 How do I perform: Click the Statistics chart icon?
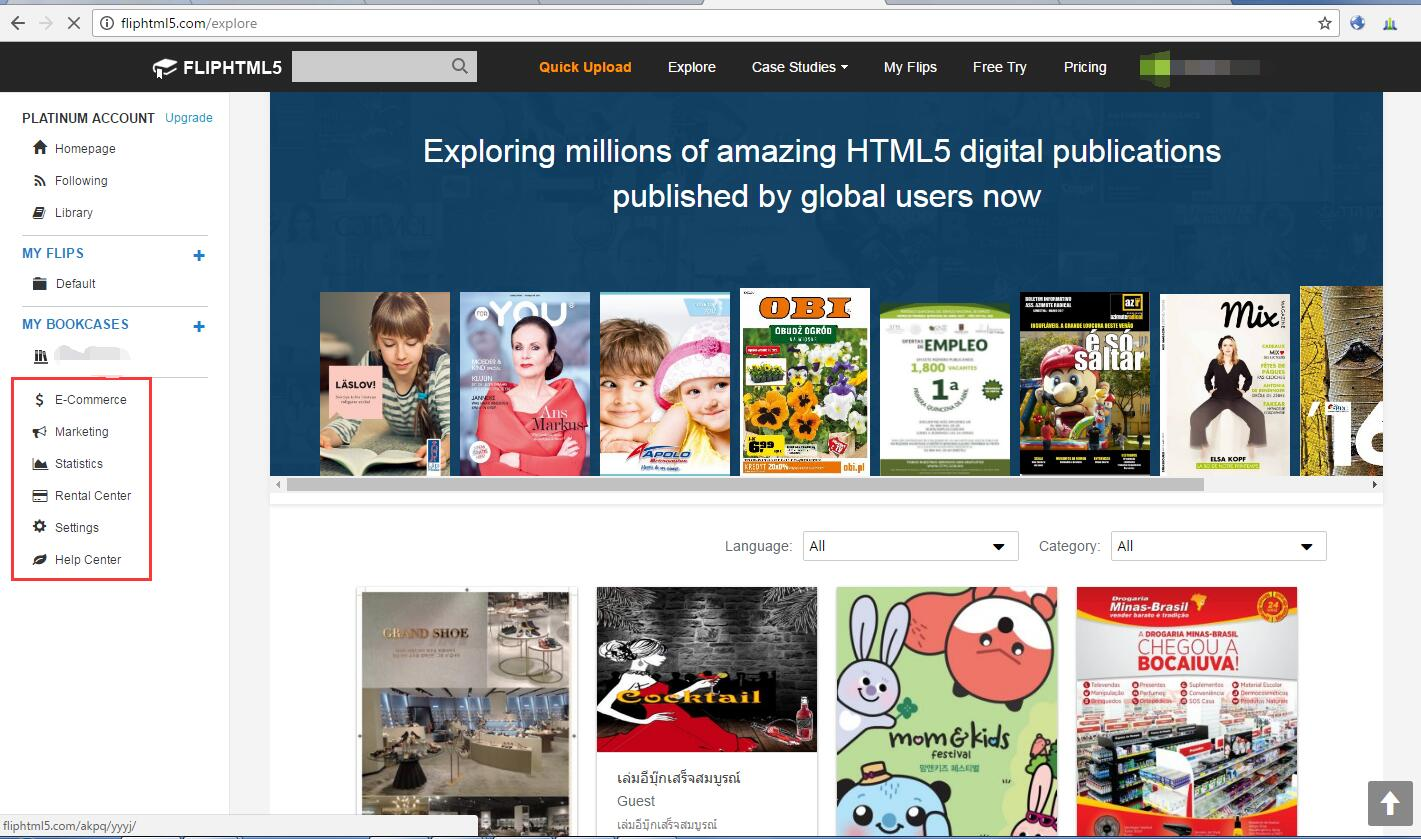[40, 464]
